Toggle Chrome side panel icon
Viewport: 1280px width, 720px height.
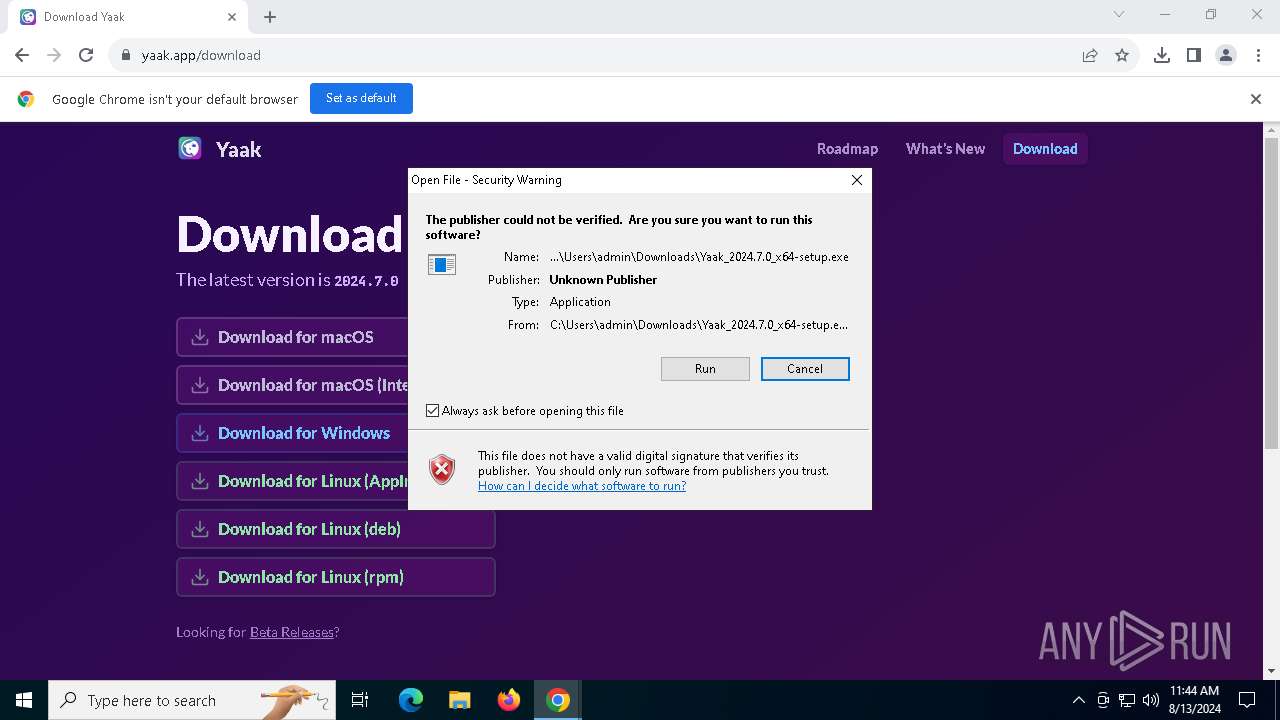pyautogui.click(x=1194, y=55)
